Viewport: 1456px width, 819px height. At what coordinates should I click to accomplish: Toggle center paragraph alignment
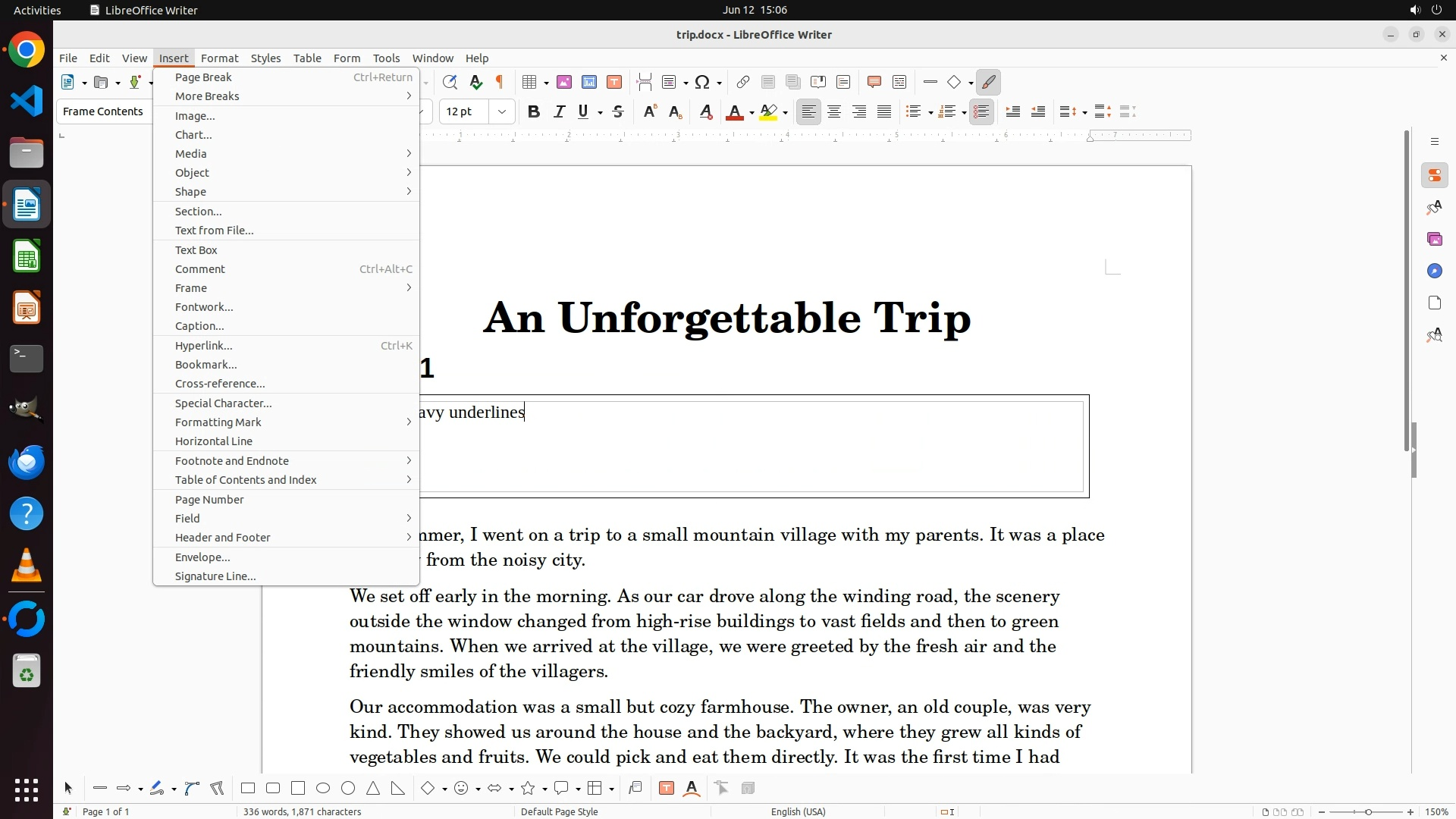(x=834, y=112)
